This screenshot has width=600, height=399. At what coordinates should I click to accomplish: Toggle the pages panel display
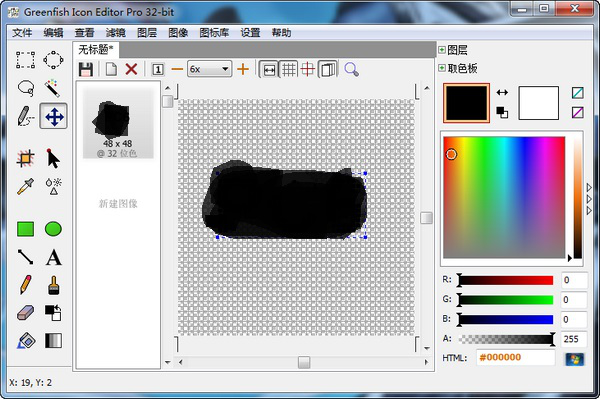327,70
